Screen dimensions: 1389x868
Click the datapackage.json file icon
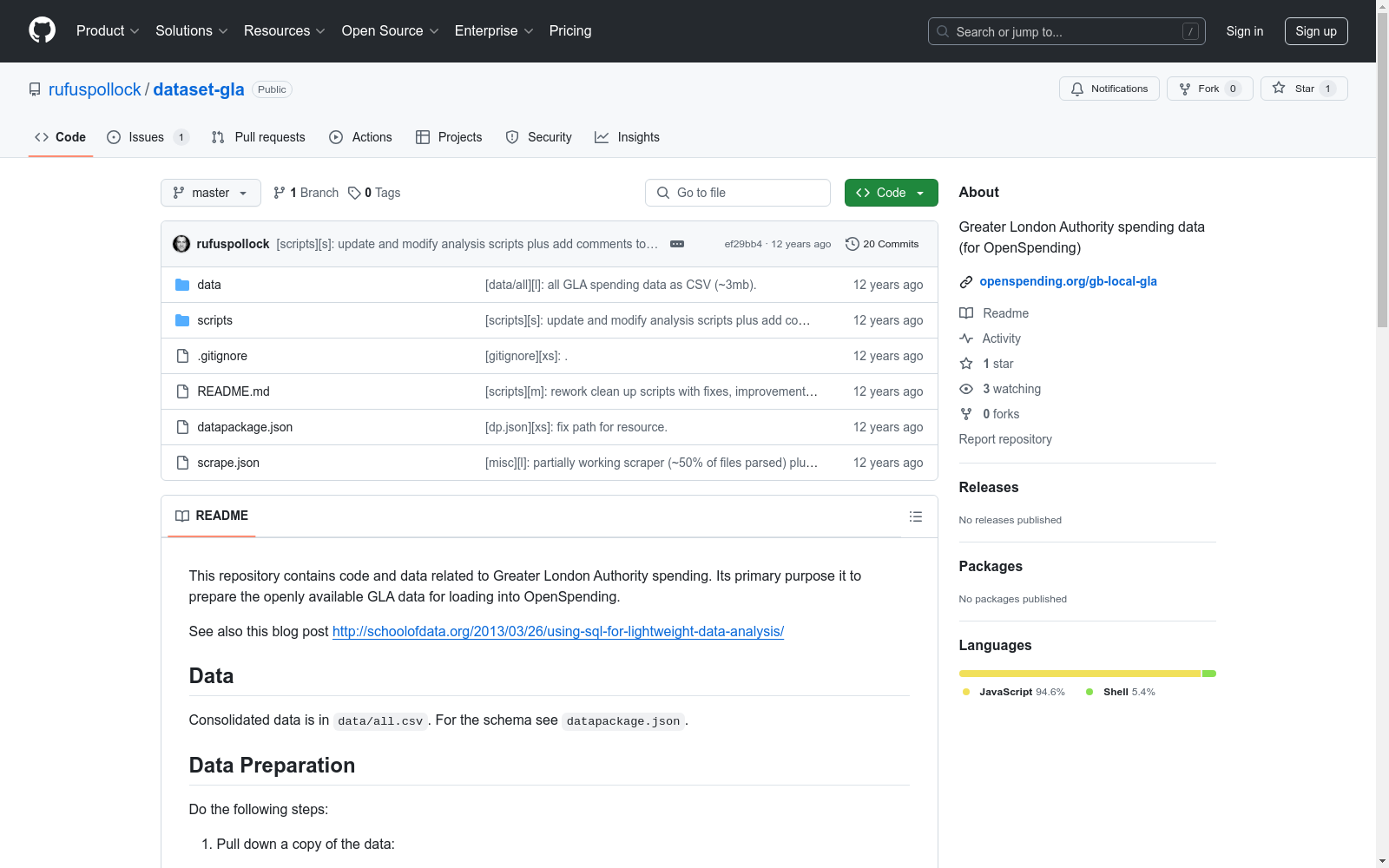coord(182,427)
